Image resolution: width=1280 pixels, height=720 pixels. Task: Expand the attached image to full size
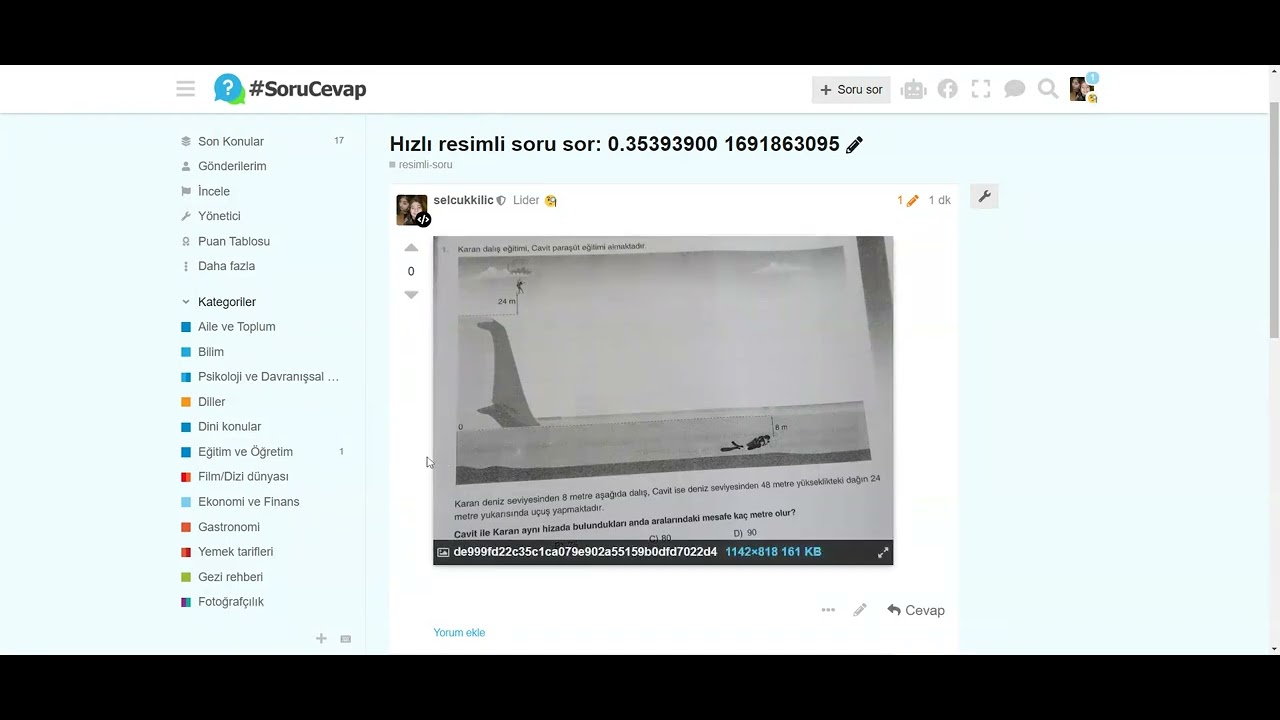tap(883, 552)
